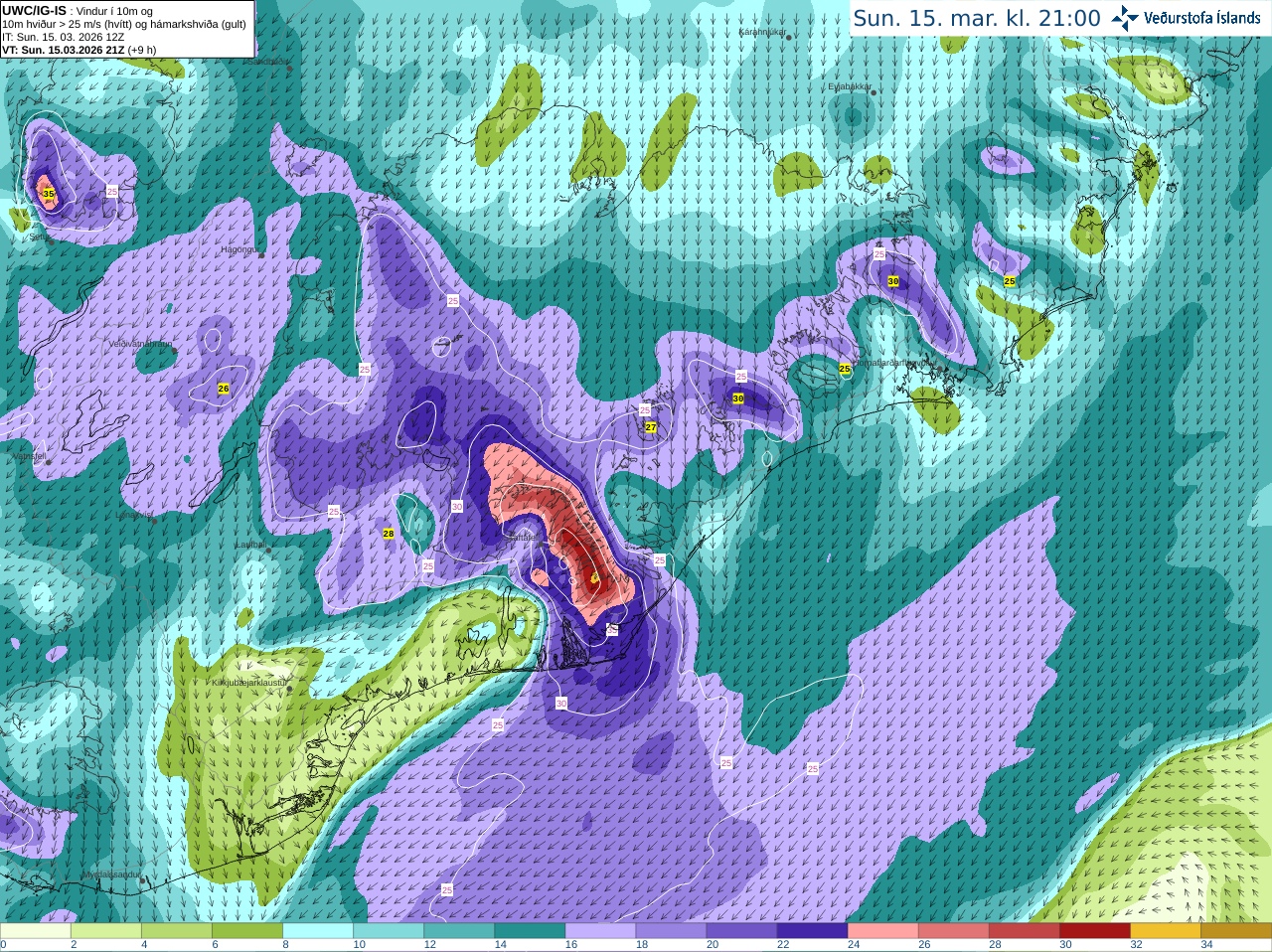Pick the 12–14 m/s teal legend swatch
1272x952 pixels.
point(459,931)
